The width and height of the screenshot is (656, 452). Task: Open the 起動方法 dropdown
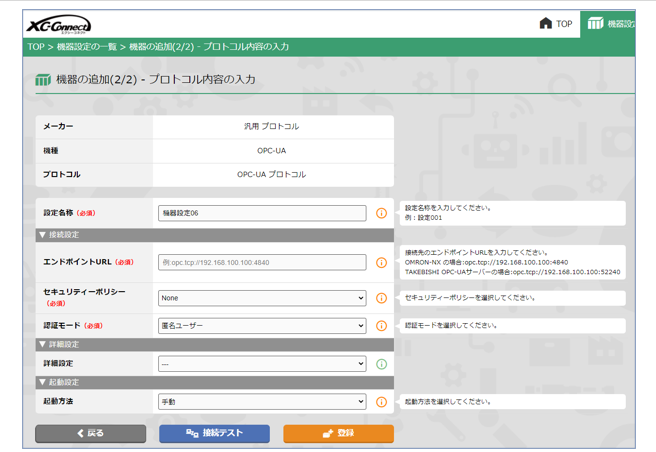[x=262, y=402]
